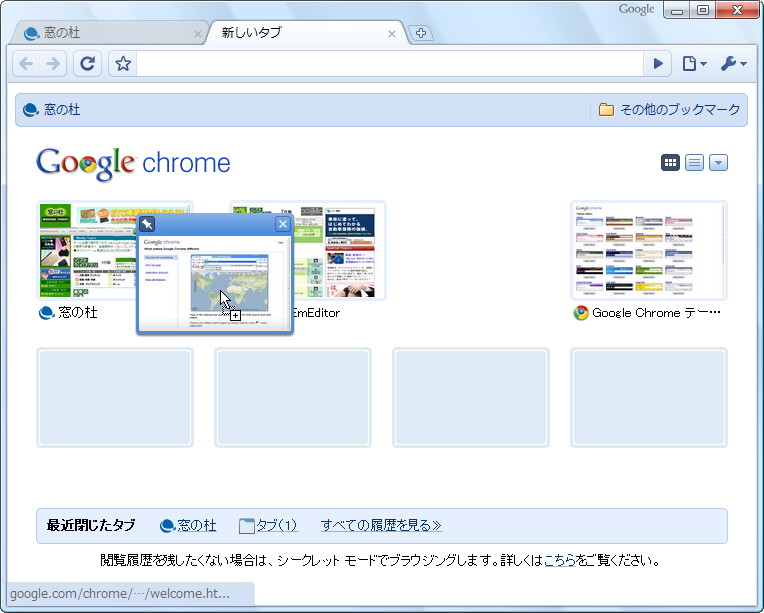Reopen 窓の杜 from recently closed tabs

point(188,525)
